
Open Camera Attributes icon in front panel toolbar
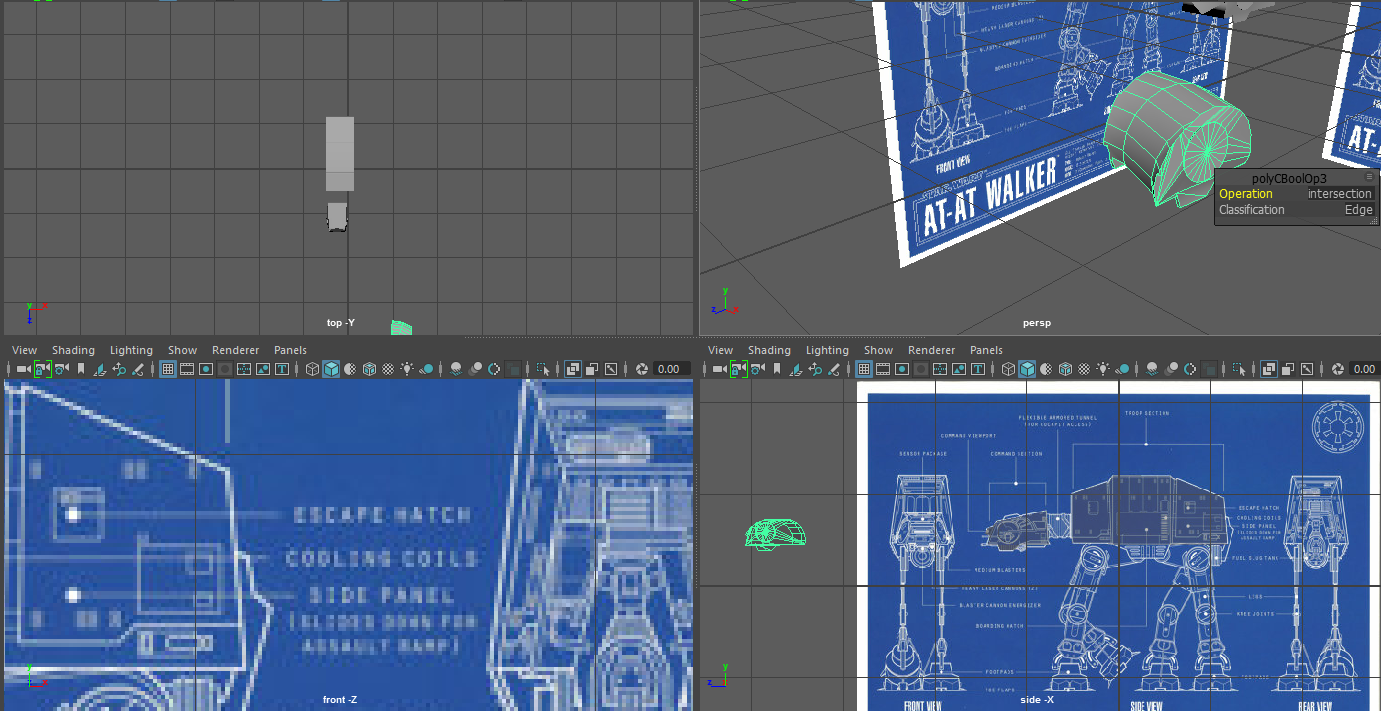pos(62,369)
